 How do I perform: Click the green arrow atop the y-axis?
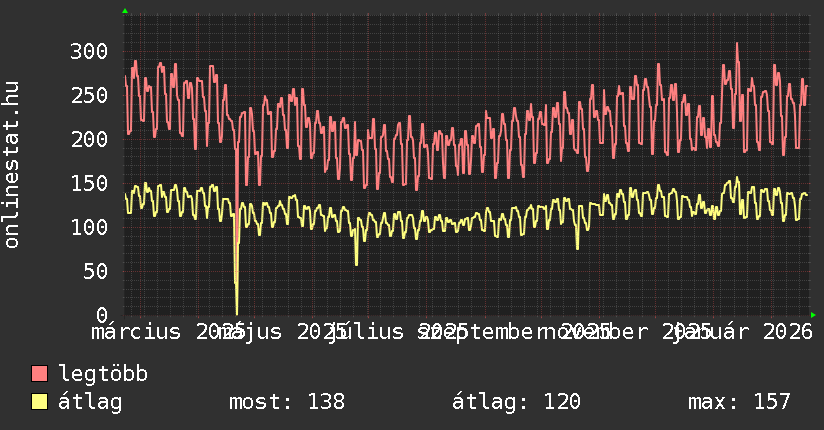pyautogui.click(x=125, y=11)
